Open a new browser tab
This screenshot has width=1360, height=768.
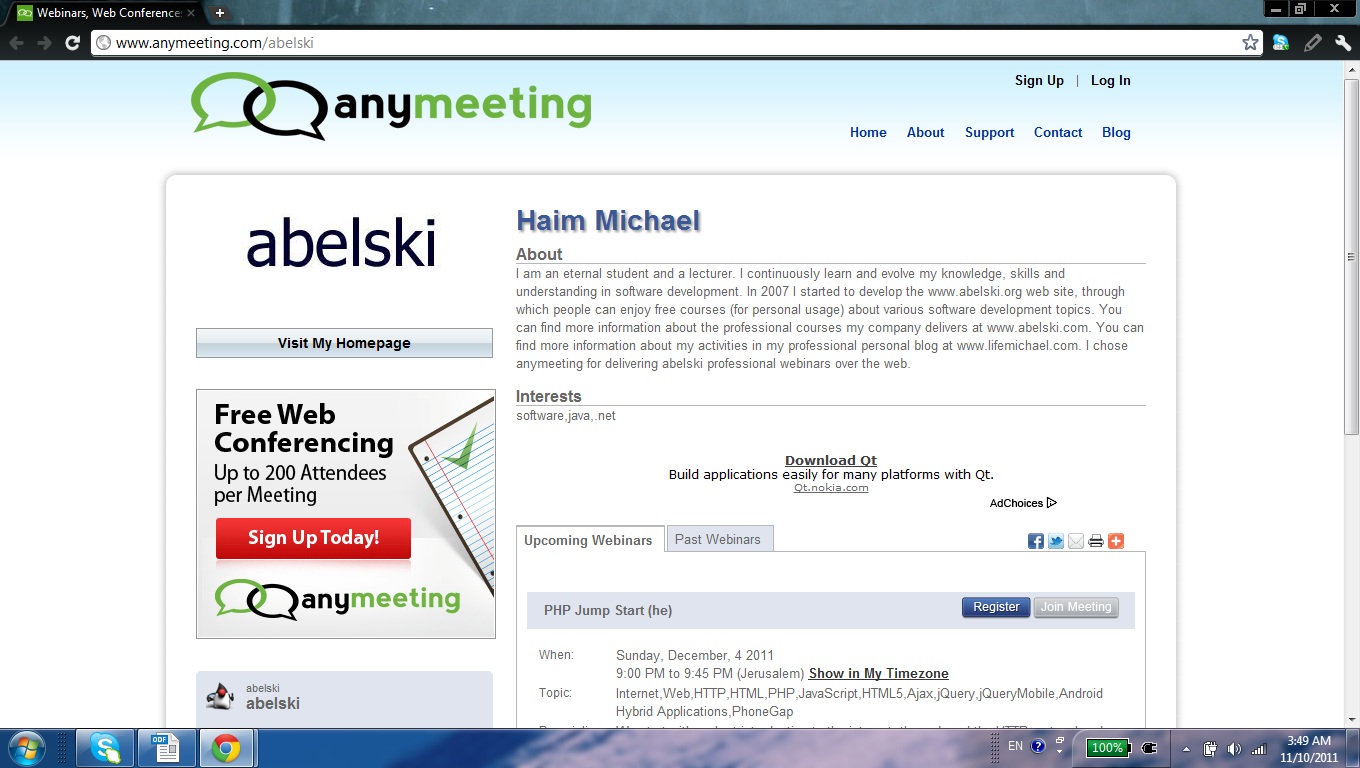pyautogui.click(x=220, y=13)
